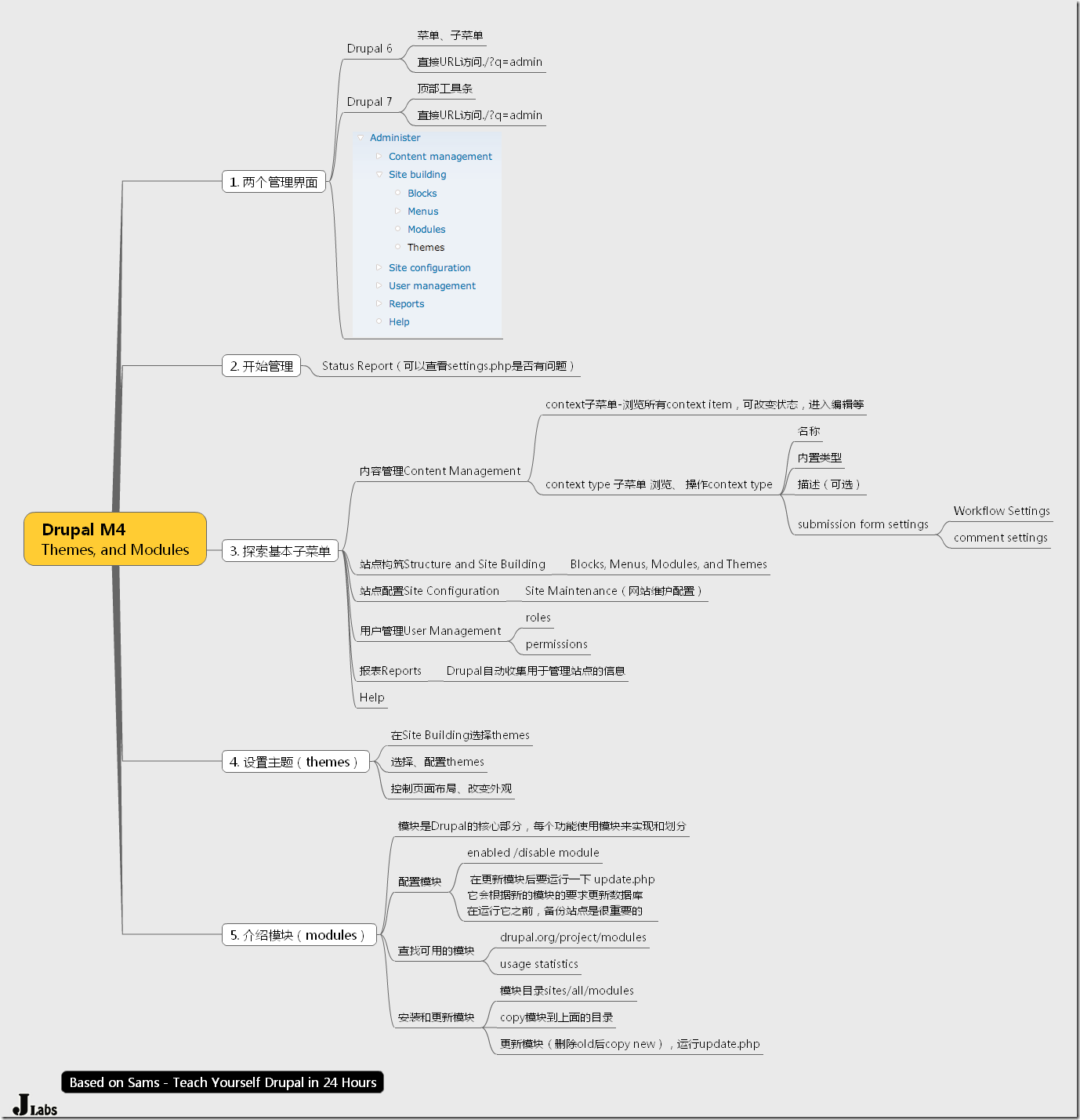
Task: Select '内容管理Content Management' topic
Action: click(440, 471)
